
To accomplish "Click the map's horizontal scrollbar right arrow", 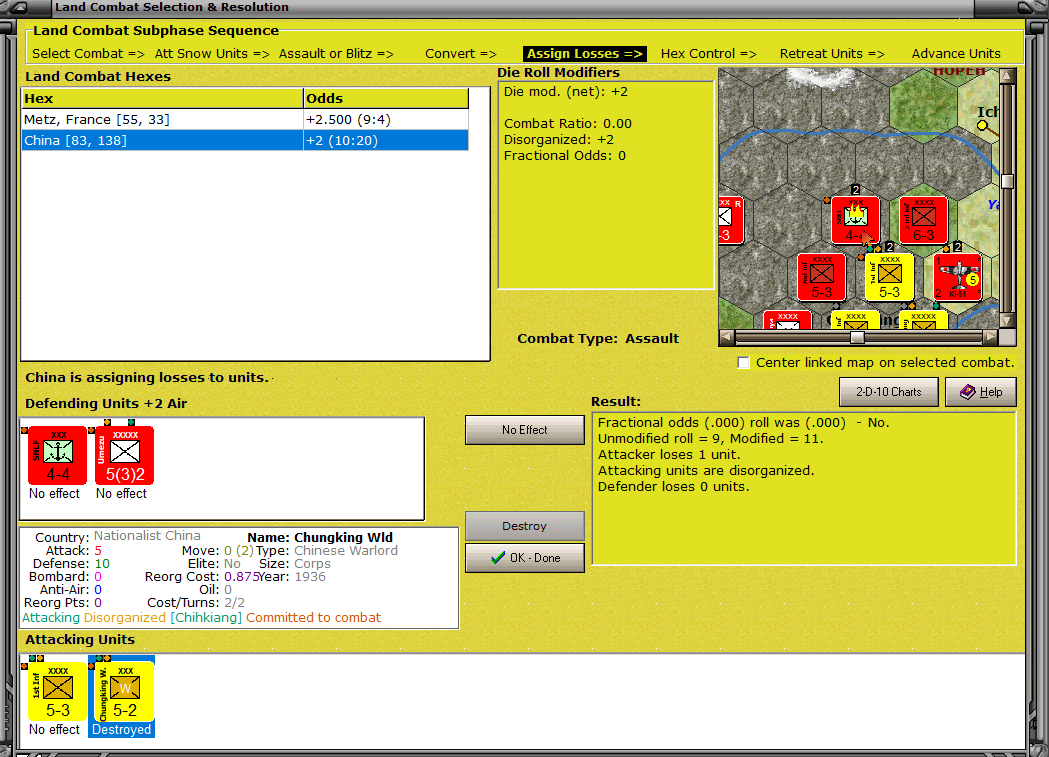I will tap(991, 337).
